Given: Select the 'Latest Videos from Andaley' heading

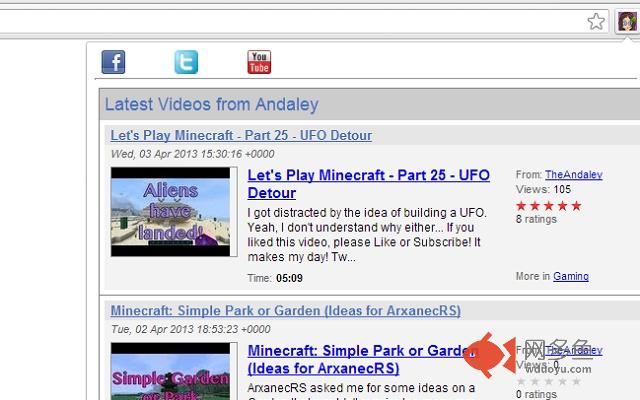Looking at the screenshot, I should (x=211, y=104).
